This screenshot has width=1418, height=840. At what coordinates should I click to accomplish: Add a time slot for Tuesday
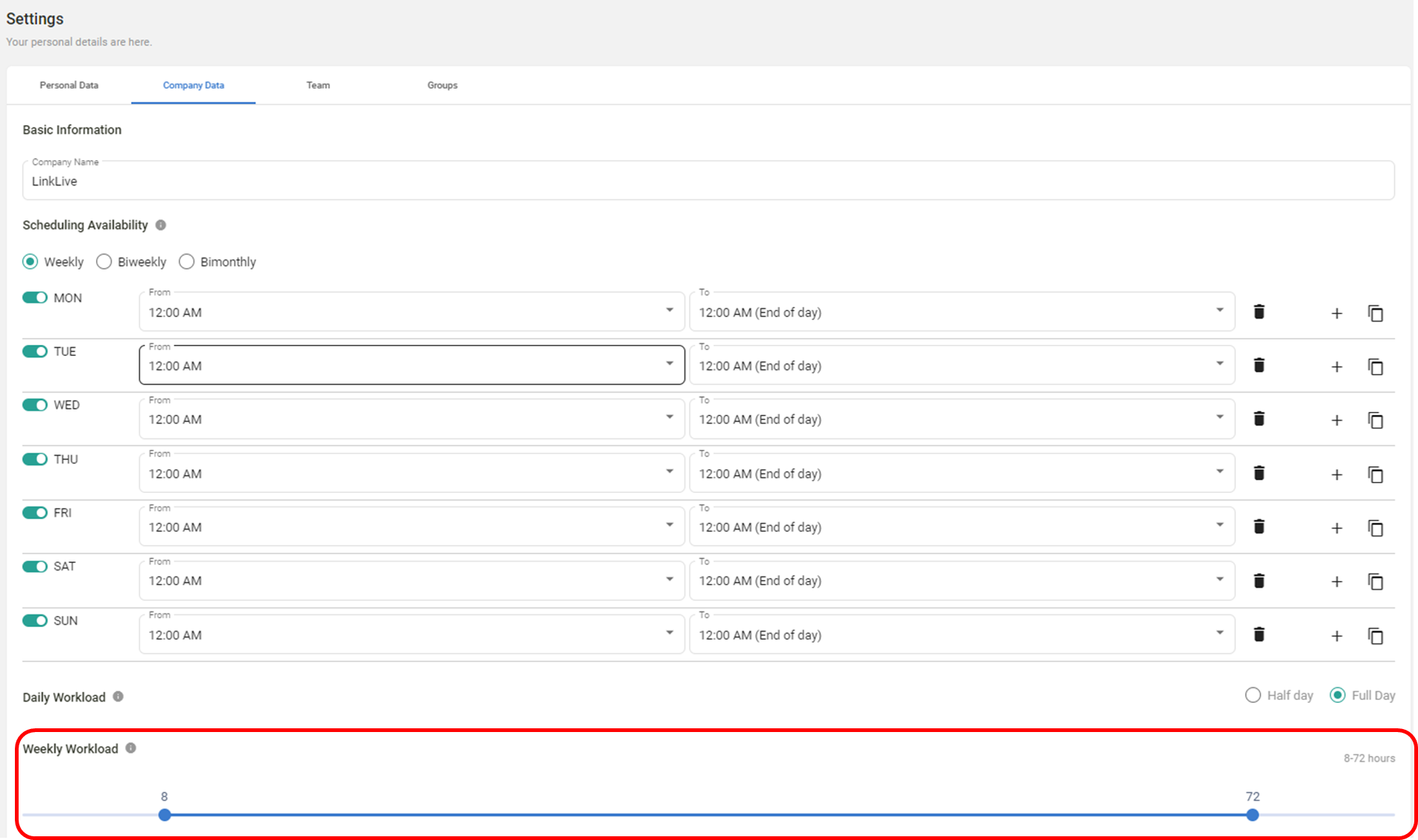[1336, 366]
